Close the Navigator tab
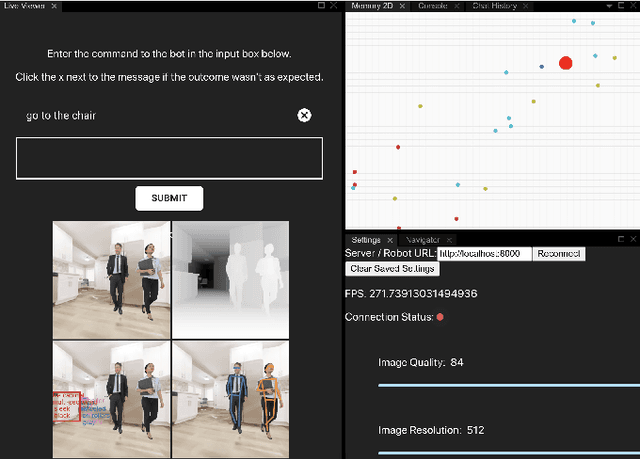Viewport: 640px width, 459px height. (x=448, y=240)
